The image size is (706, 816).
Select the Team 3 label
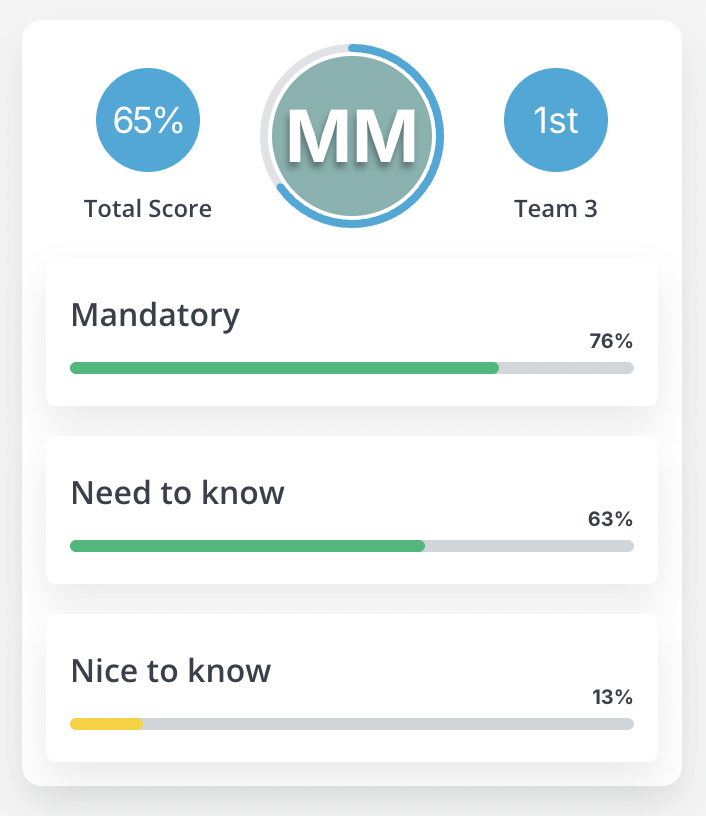tap(556, 209)
